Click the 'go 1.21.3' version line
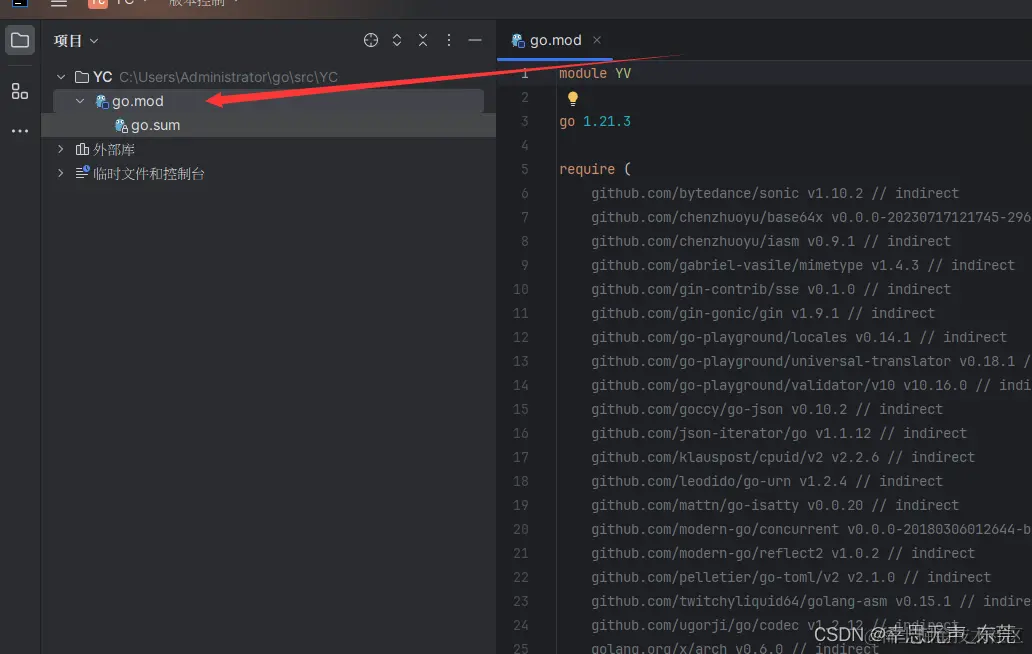1032x654 pixels. click(x=595, y=121)
